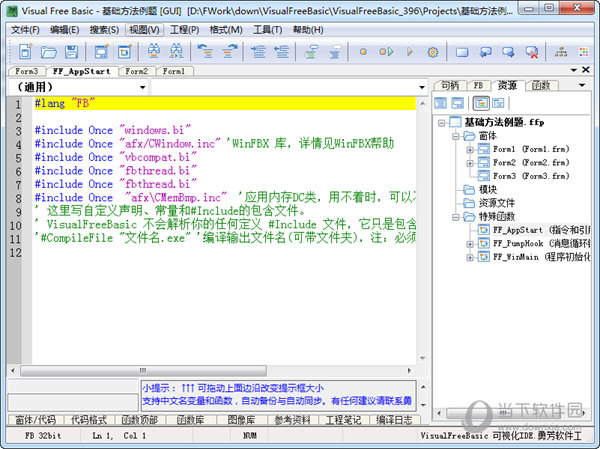Toggle the fourth resource panel view icon
Screen dimensions: 600x449
coord(498,103)
